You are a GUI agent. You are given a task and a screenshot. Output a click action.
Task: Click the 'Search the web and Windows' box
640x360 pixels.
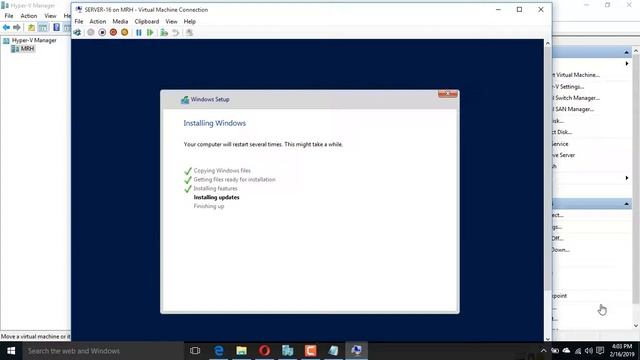point(103,351)
